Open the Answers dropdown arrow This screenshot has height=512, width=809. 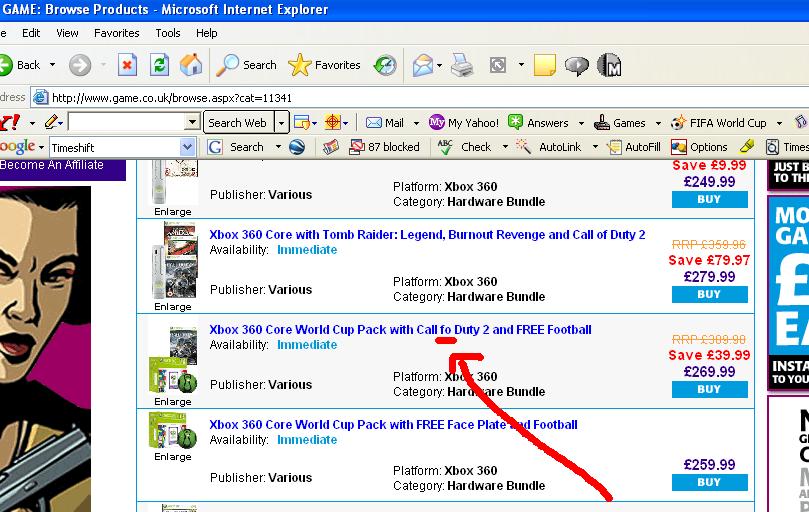coord(581,123)
